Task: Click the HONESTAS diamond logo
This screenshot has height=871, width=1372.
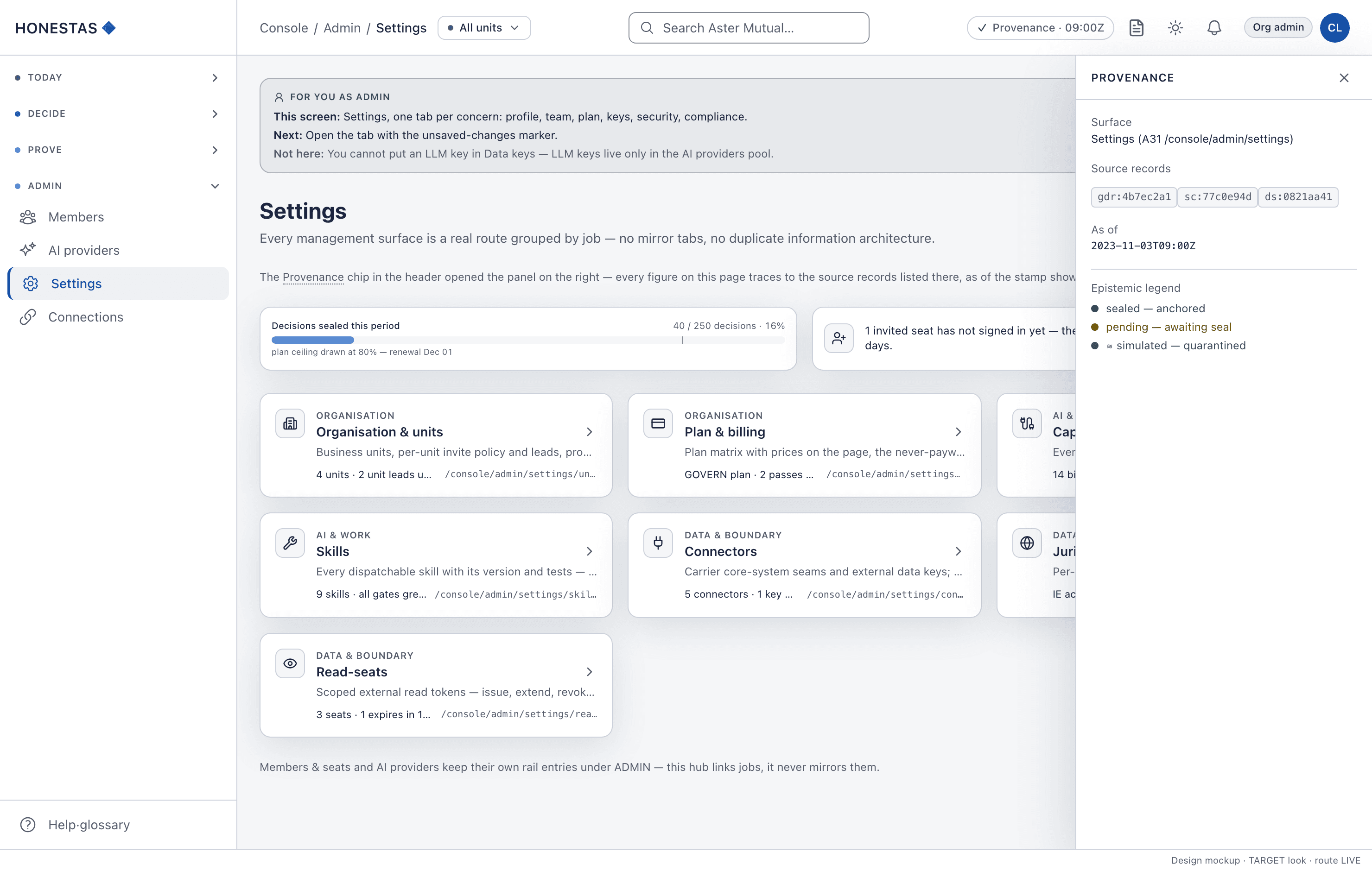Action: 109,27
